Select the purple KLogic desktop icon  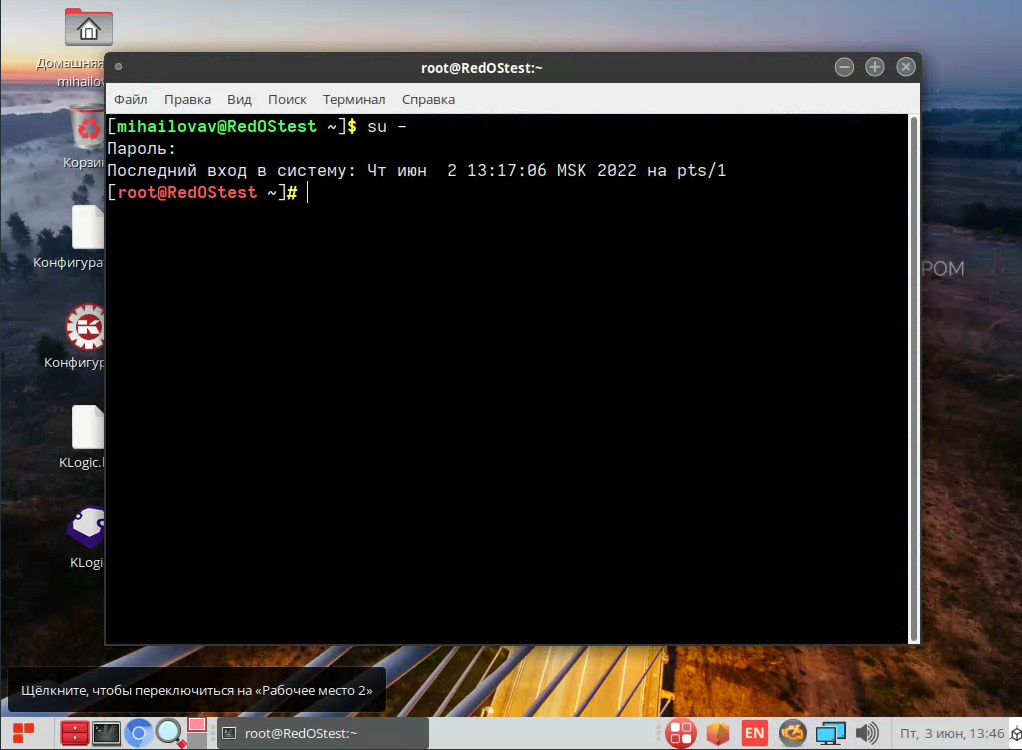point(86,528)
